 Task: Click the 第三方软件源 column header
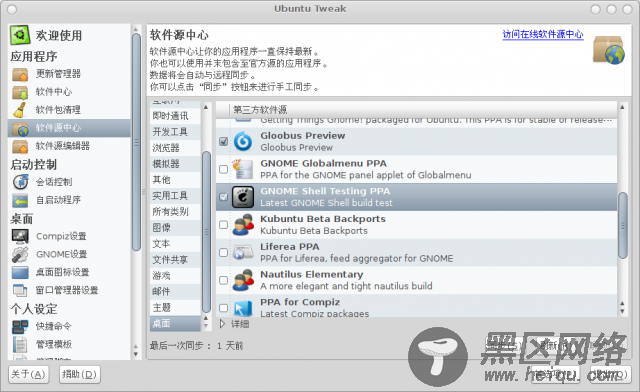pos(422,109)
